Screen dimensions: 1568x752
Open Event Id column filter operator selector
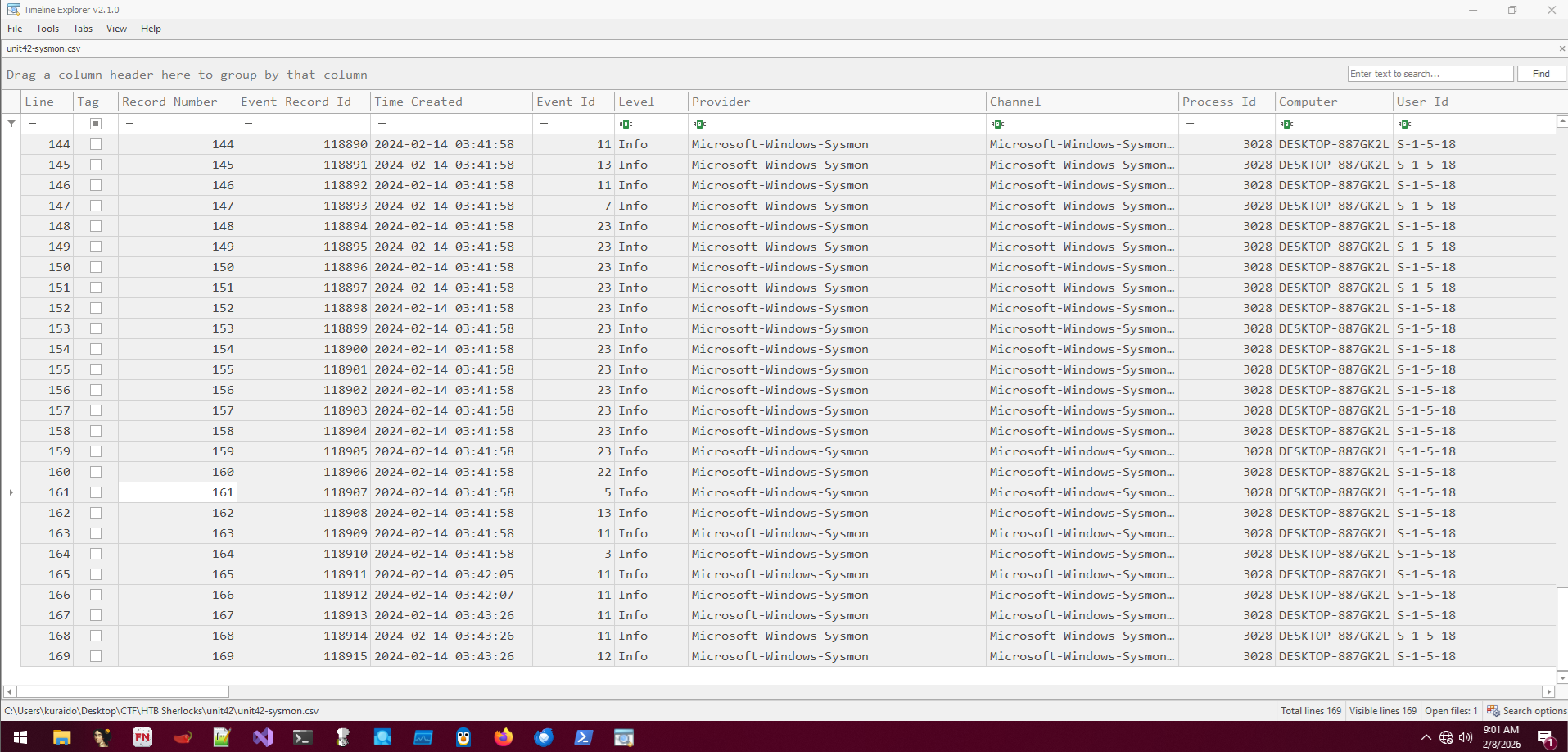click(544, 124)
